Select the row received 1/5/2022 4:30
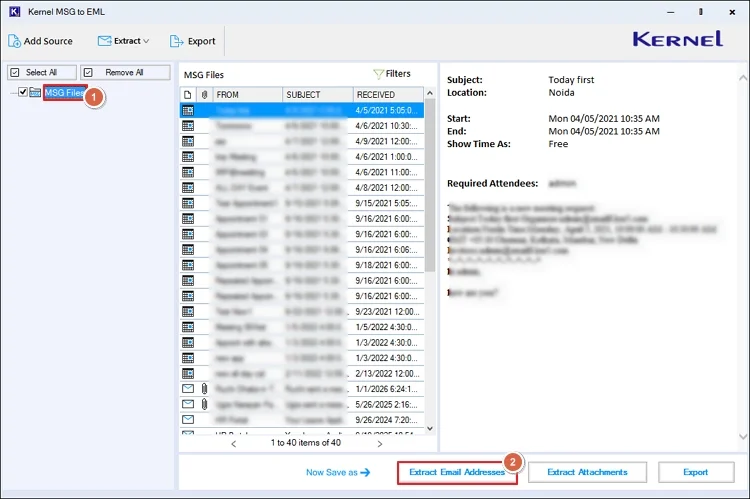This screenshot has width=750, height=499. 302,327
